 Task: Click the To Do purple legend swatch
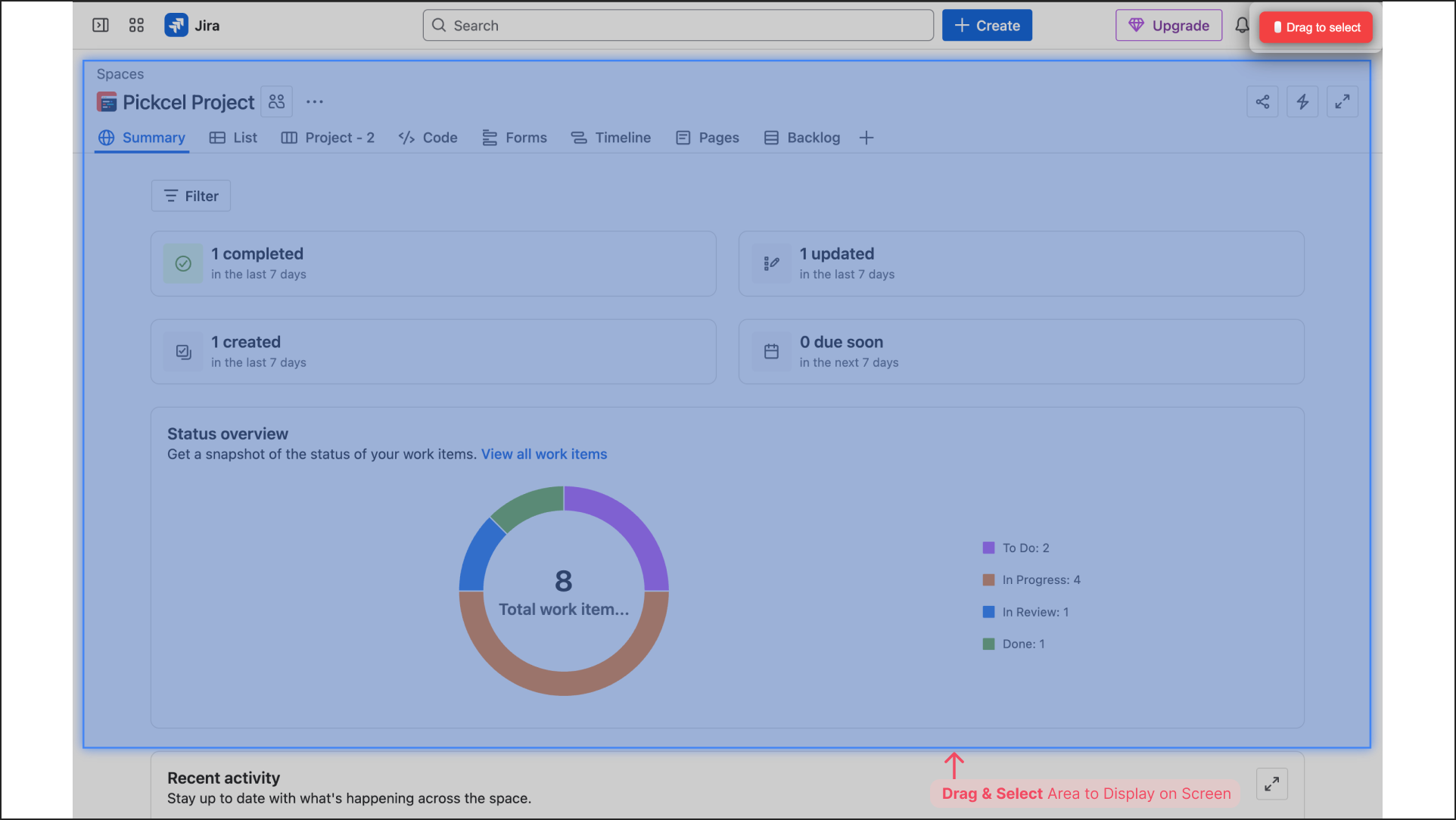[x=988, y=548]
